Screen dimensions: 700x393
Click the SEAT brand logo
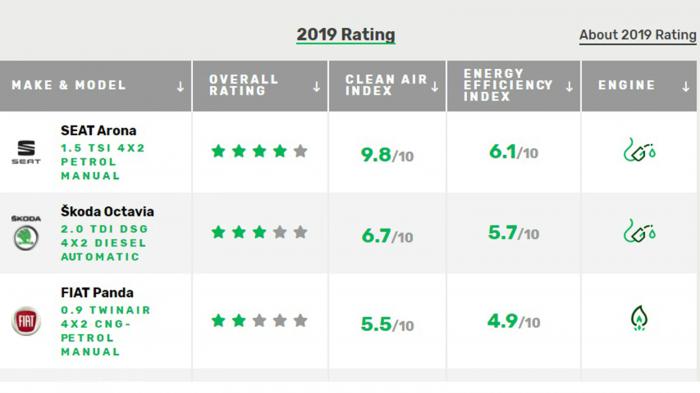pos(26,152)
